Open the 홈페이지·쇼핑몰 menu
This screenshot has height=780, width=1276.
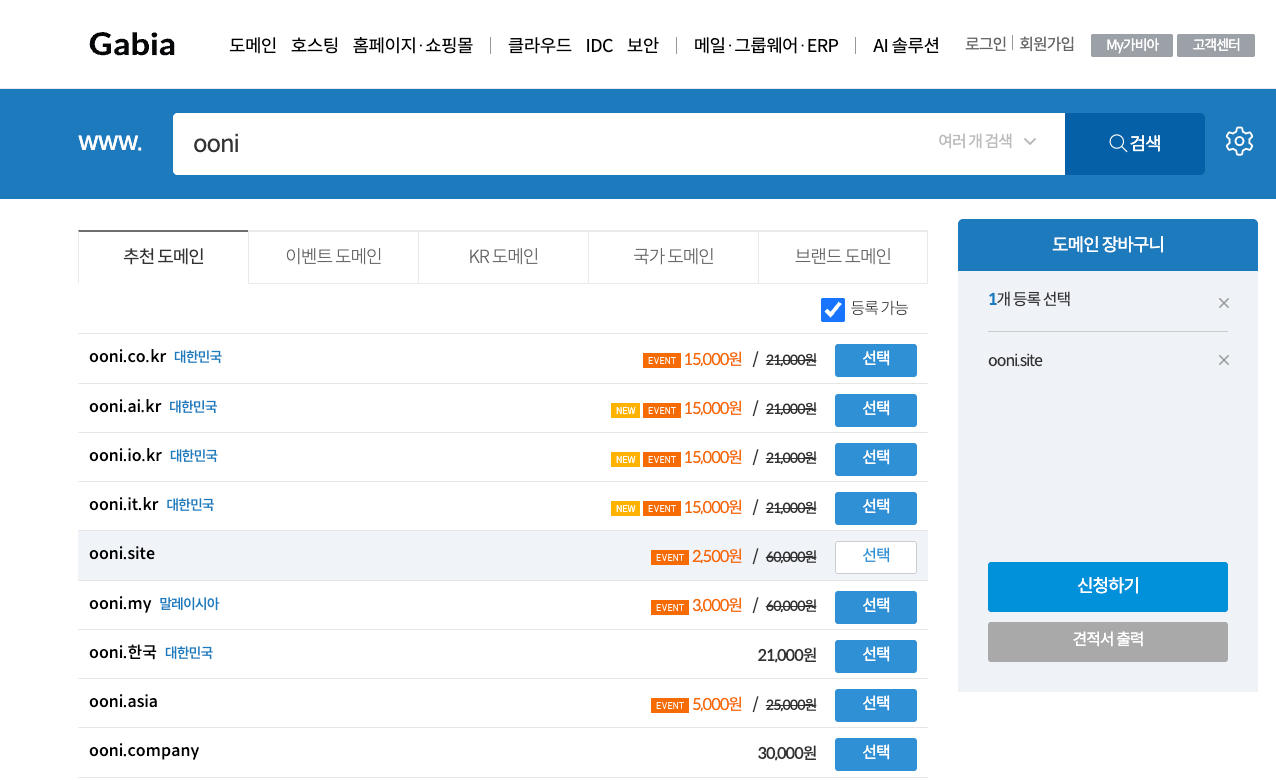(413, 46)
